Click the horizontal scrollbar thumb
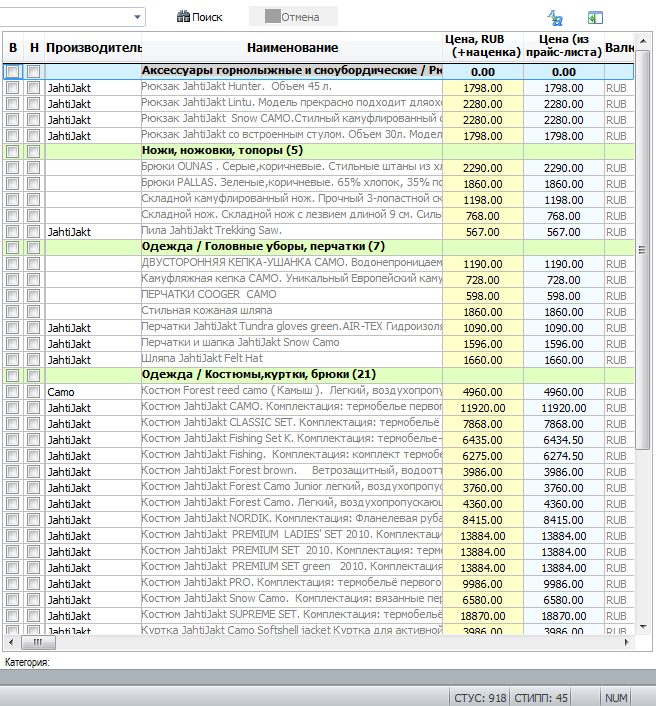The image size is (656, 706). 38,643
